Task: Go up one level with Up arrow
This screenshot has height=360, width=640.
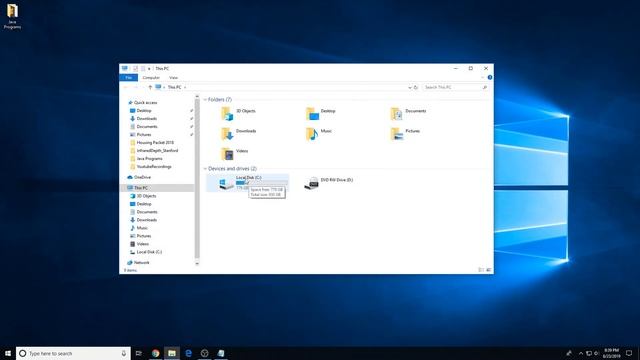Action: [x=150, y=87]
